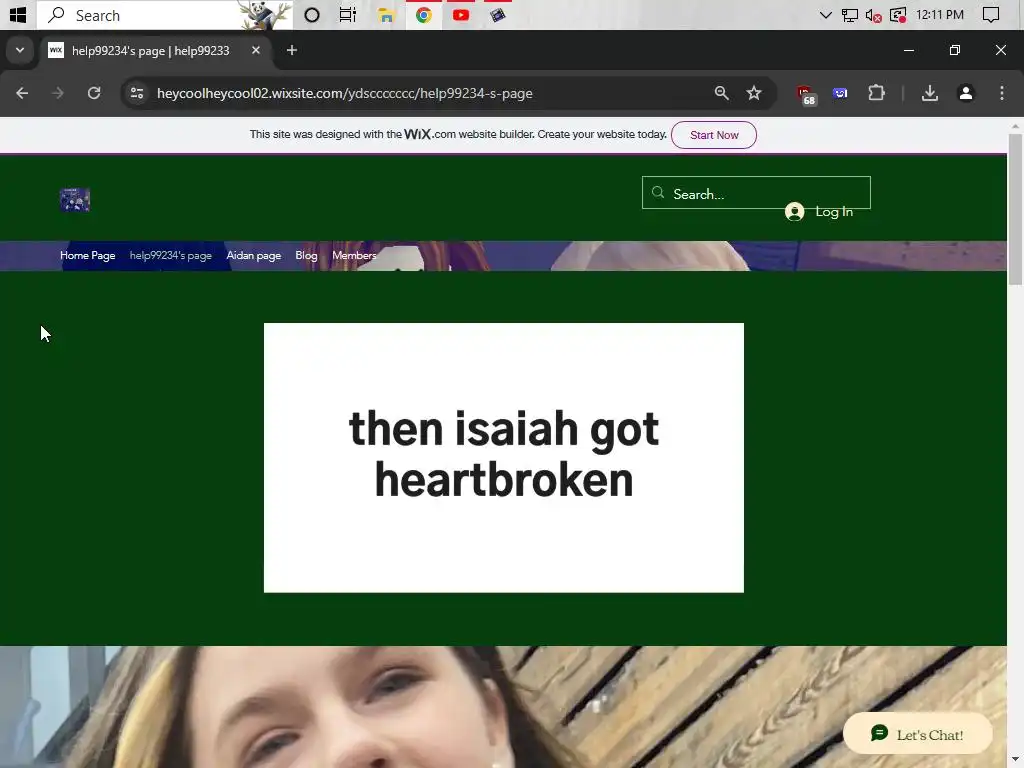Go back to previous page

(22, 93)
